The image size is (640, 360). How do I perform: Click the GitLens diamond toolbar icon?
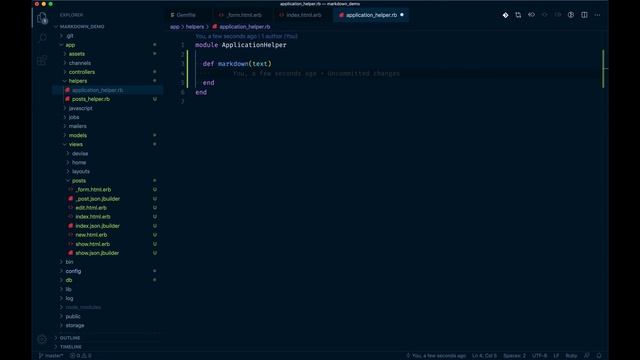click(x=505, y=15)
